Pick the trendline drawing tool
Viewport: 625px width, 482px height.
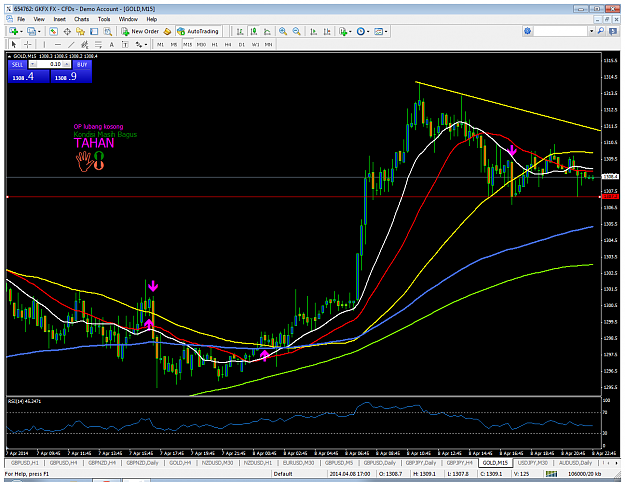[x=71, y=44]
